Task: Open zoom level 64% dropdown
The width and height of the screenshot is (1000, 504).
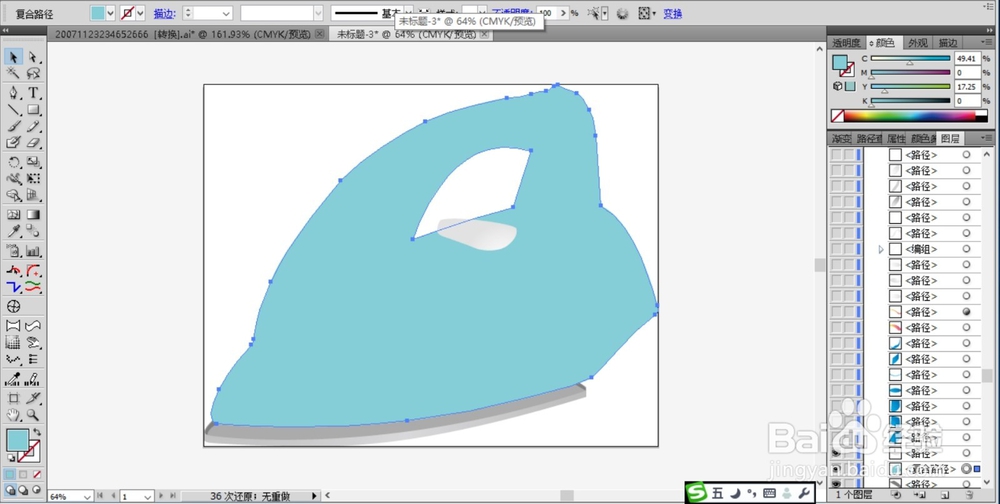Action: pos(87,496)
